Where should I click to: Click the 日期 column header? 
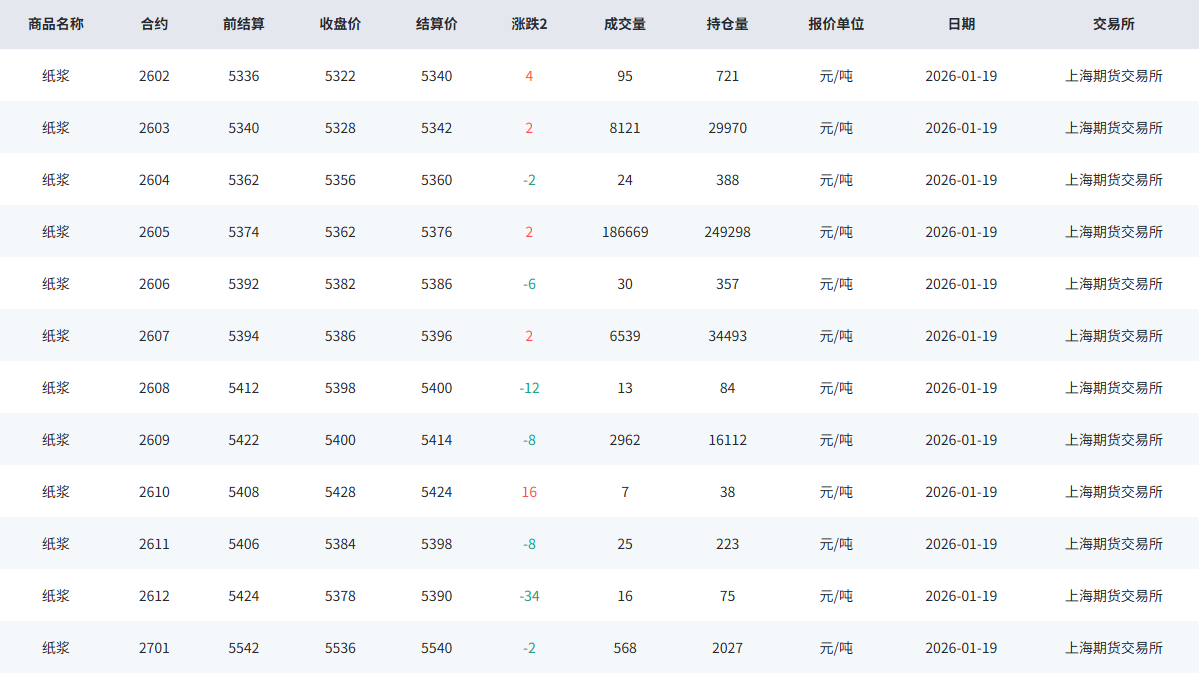click(x=961, y=24)
